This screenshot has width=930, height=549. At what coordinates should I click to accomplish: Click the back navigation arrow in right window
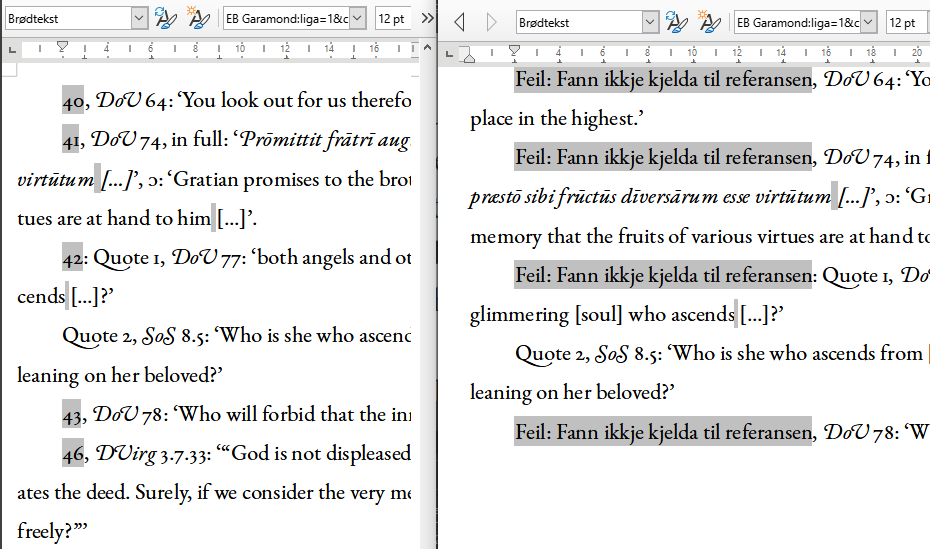(x=459, y=23)
